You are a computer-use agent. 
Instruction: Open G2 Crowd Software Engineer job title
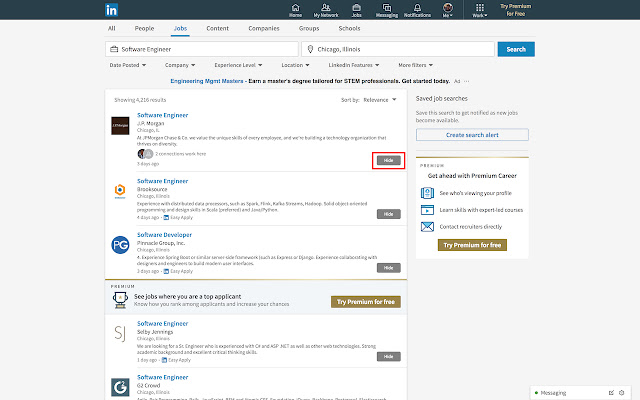click(162, 377)
